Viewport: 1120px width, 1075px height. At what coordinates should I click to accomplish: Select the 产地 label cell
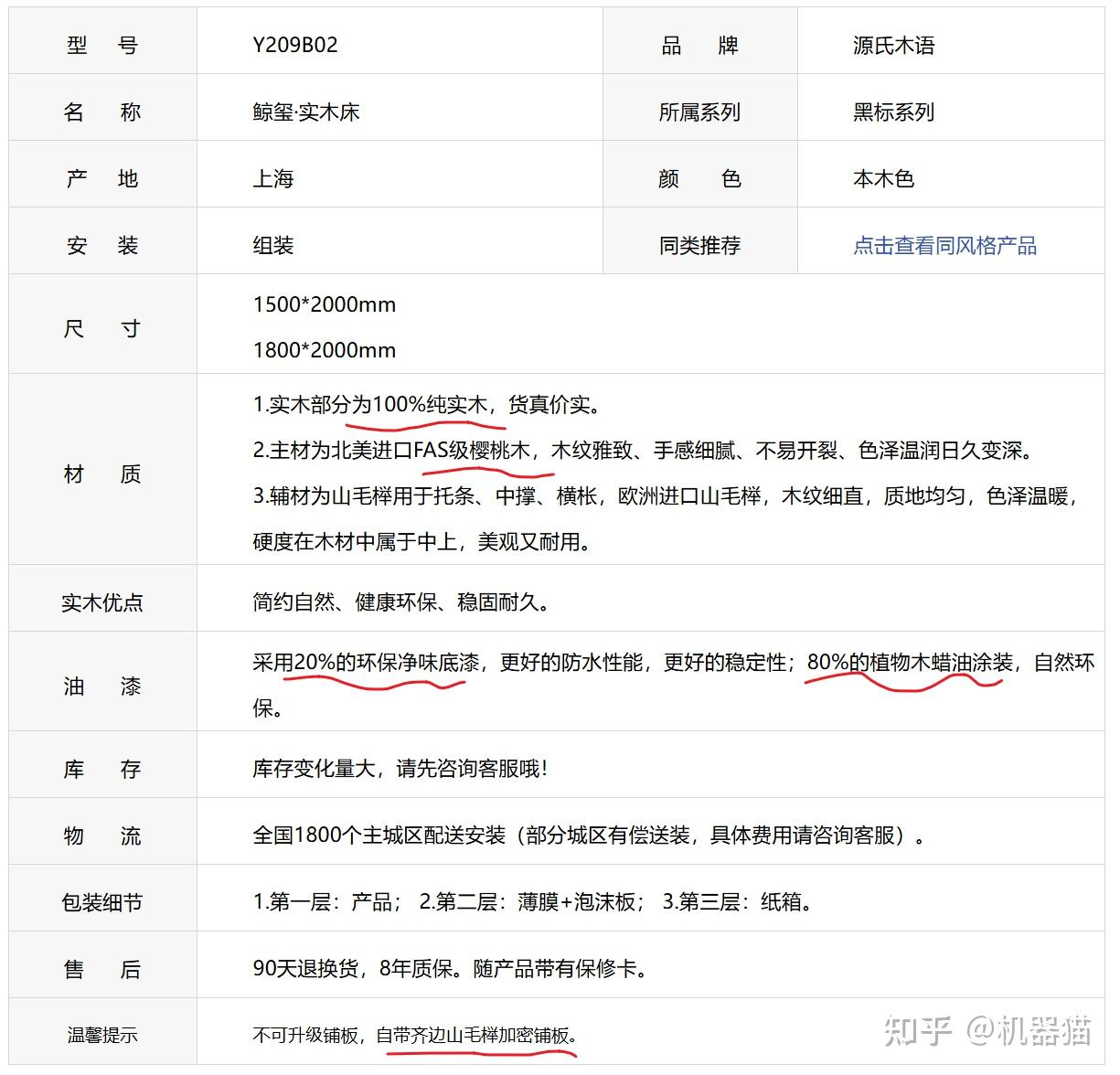point(101,178)
